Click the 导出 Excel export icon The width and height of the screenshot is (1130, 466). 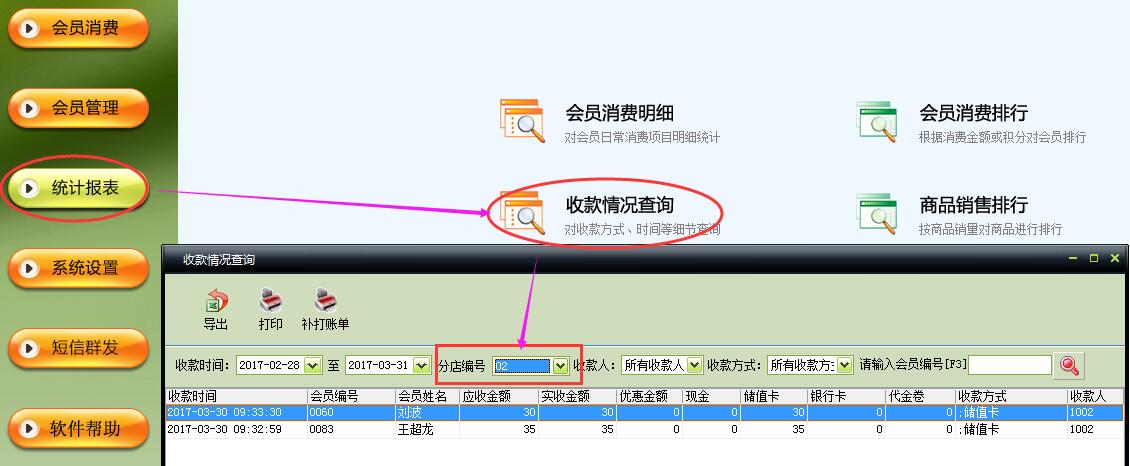215,301
